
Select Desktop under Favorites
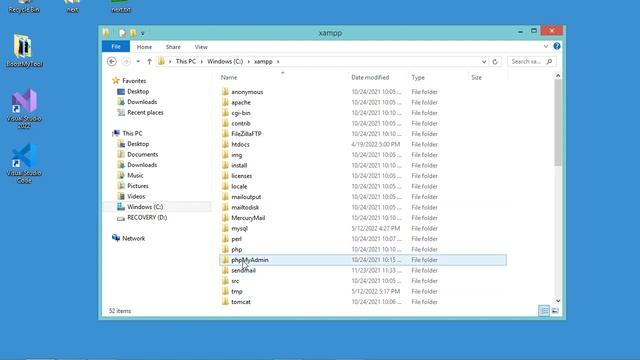(138, 91)
